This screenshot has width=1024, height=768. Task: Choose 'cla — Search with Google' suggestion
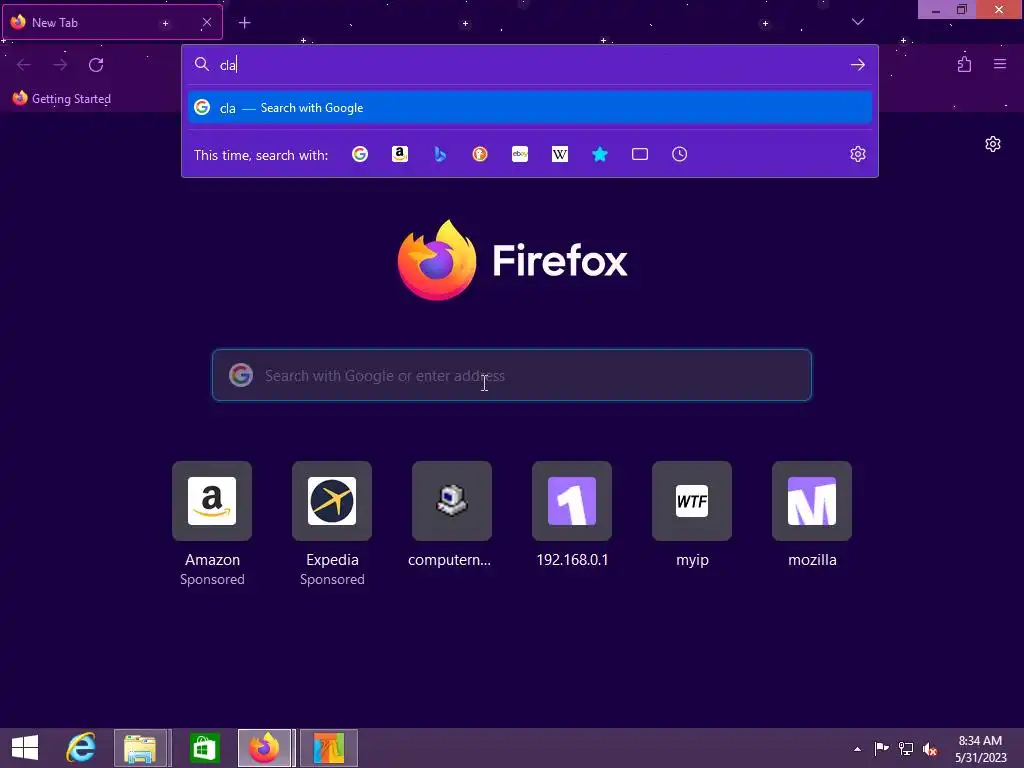click(x=530, y=108)
